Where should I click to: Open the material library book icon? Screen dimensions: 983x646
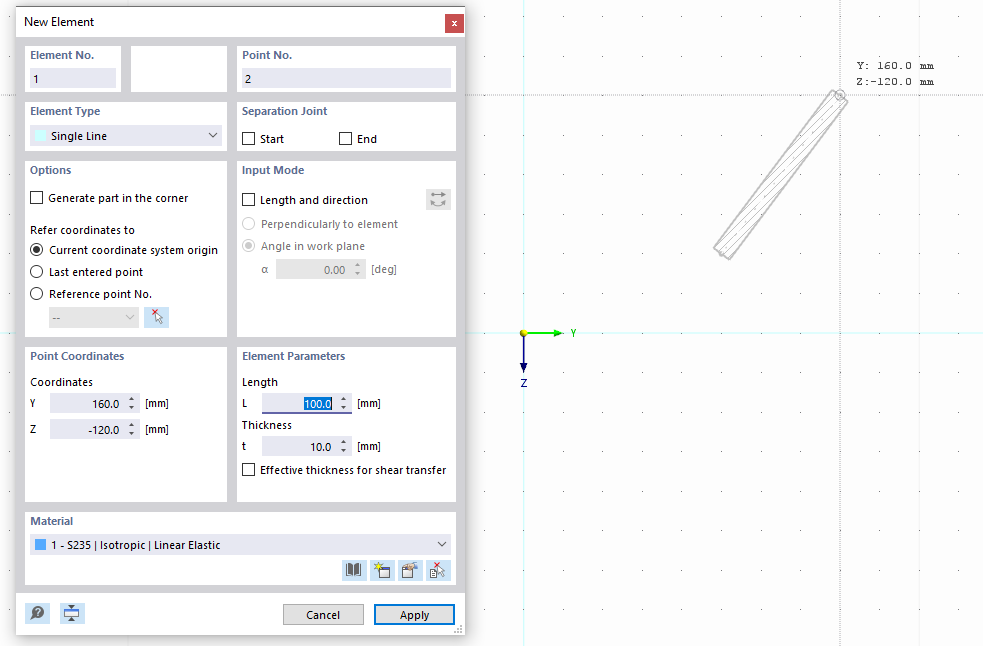click(353, 569)
